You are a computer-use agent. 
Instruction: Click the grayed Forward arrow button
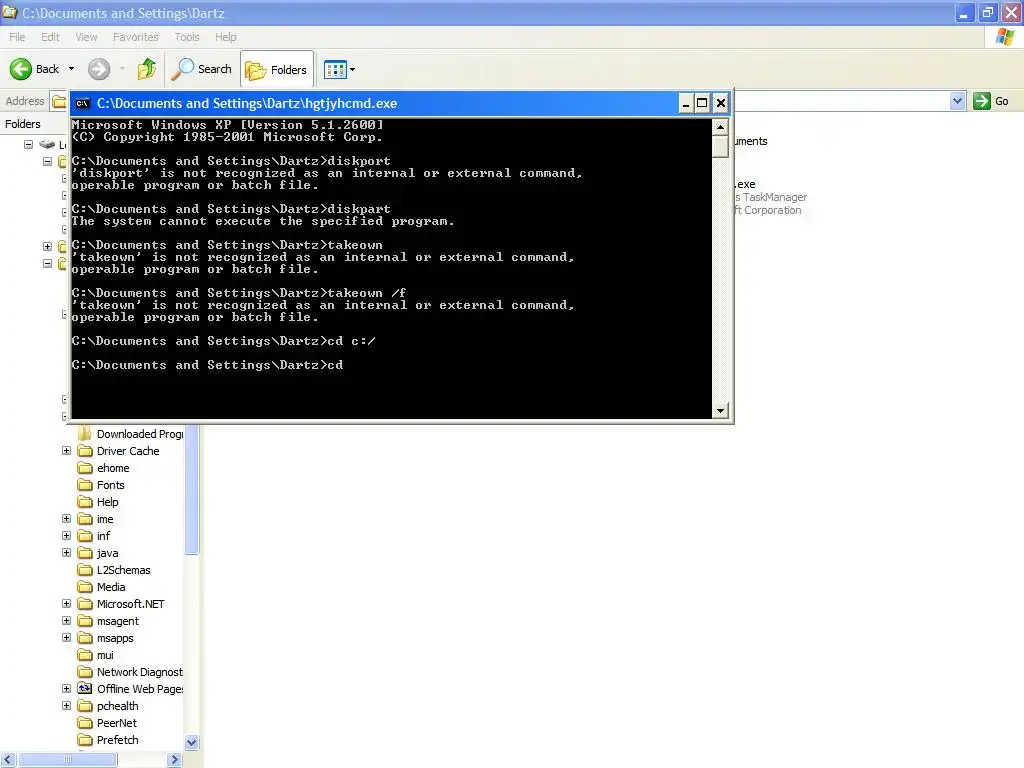(x=99, y=69)
